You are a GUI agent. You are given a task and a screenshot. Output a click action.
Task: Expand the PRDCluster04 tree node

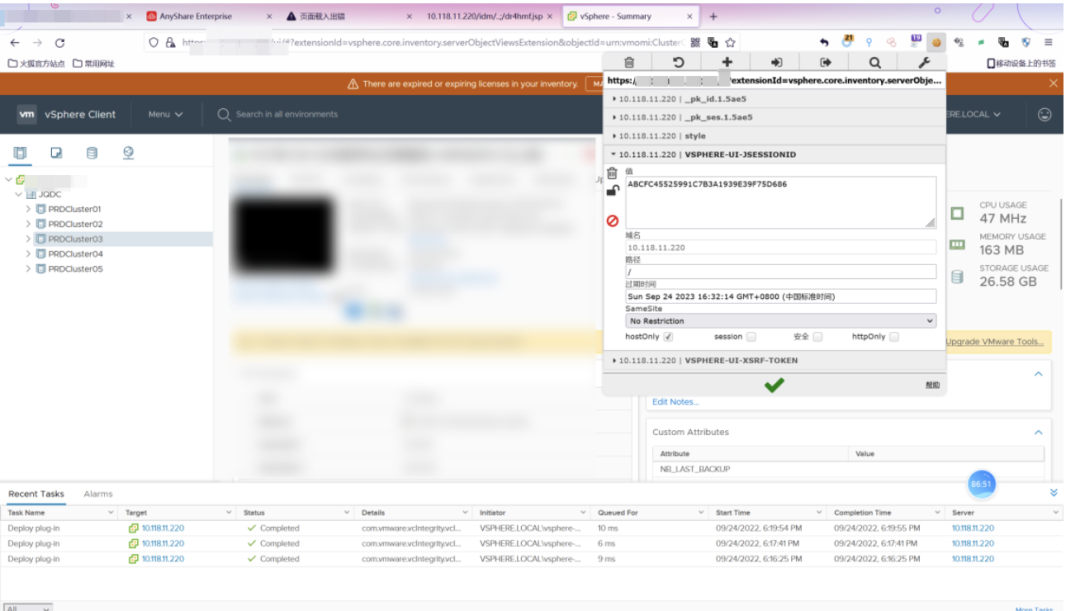pos(28,253)
